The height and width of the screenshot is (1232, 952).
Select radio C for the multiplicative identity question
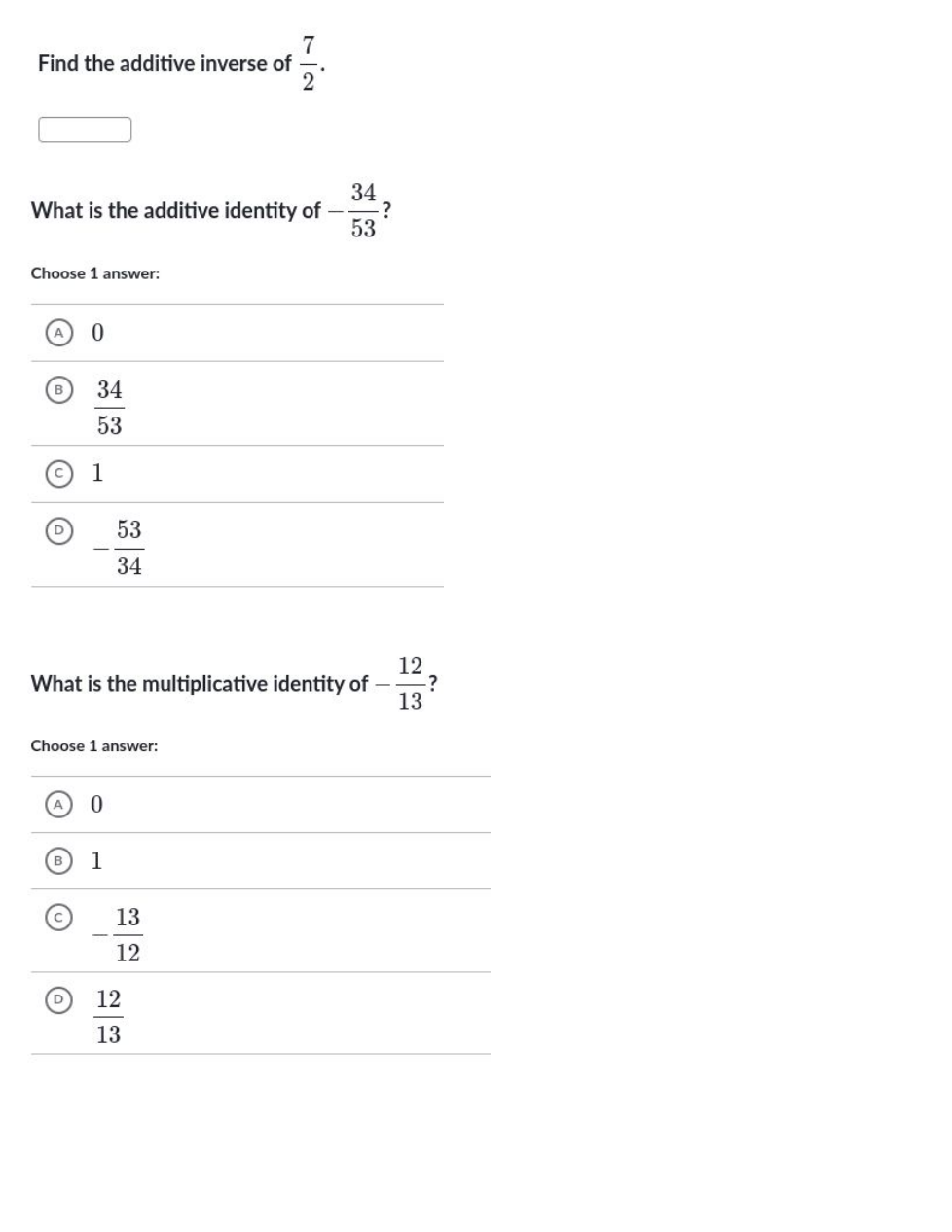tap(59, 918)
